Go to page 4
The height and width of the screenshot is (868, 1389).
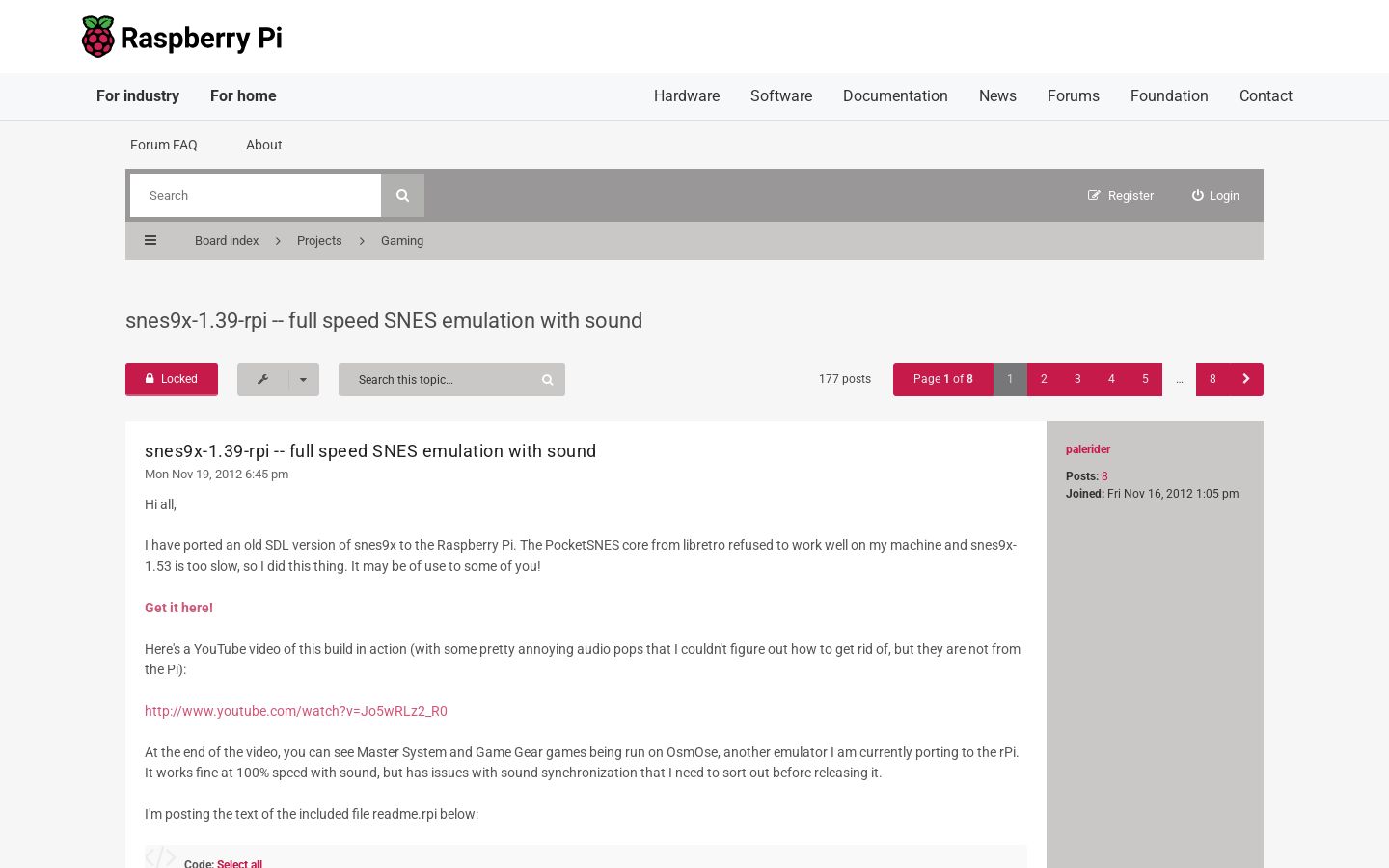pyautogui.click(x=1111, y=379)
